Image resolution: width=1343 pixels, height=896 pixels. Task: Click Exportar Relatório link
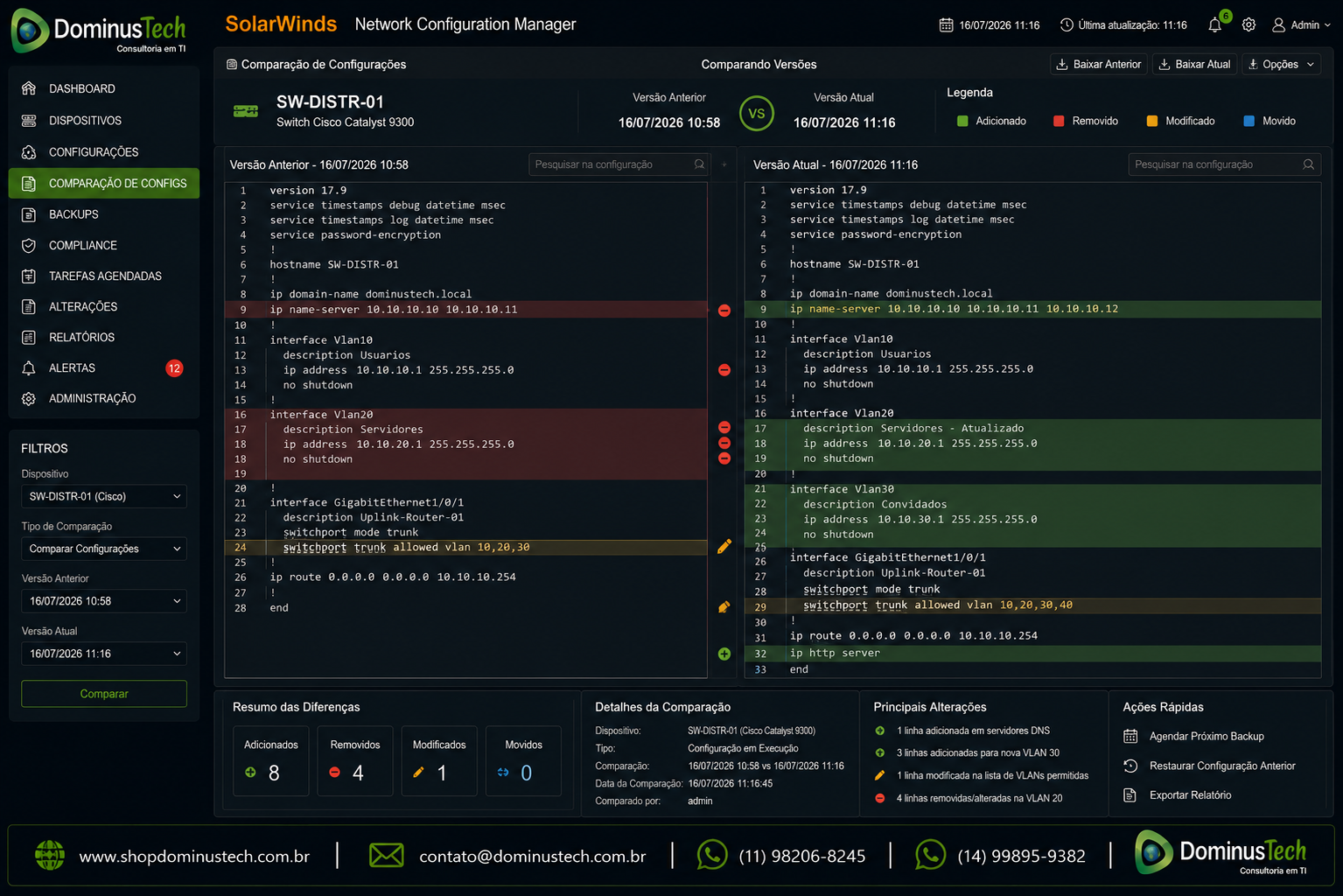click(x=1190, y=795)
